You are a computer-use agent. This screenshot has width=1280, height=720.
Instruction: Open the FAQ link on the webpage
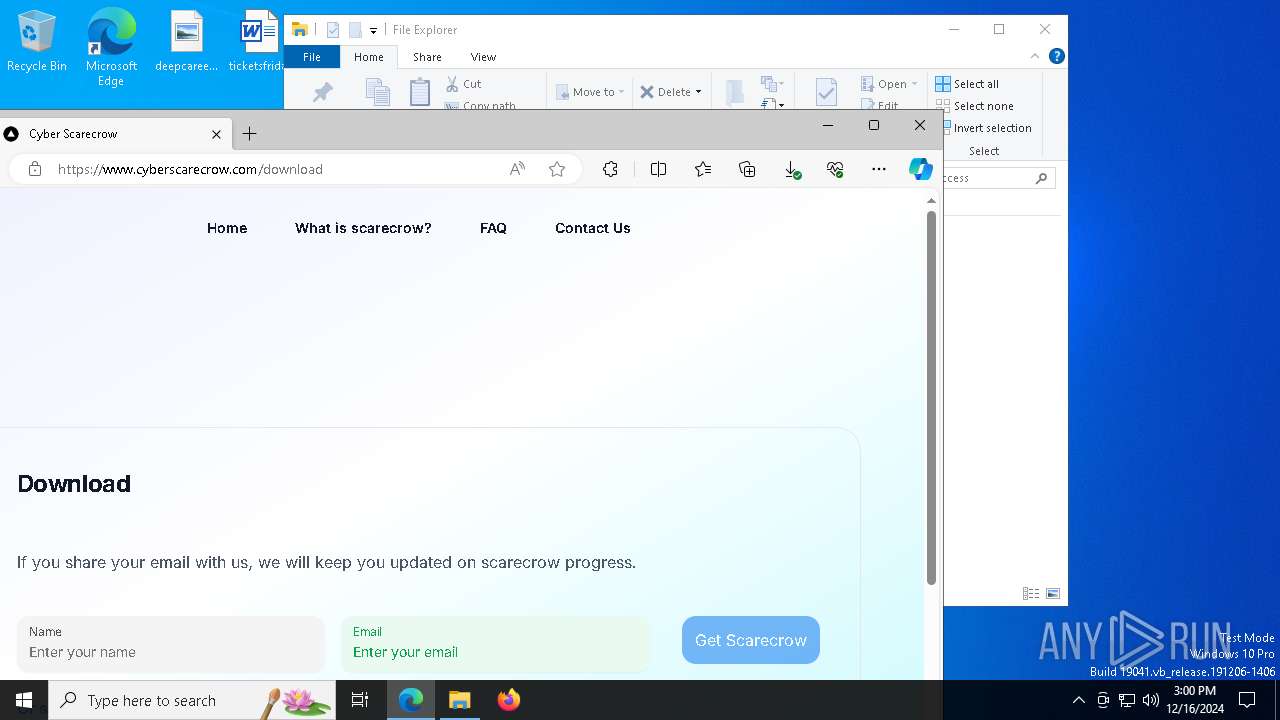[493, 228]
